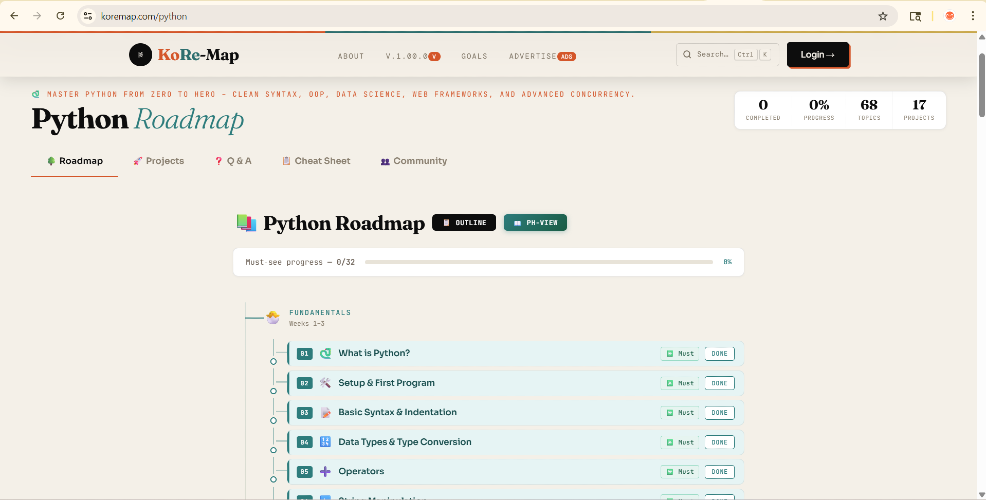This screenshot has width=986, height=500.
Task: Click the 0% Progress stat
Action: coord(819,109)
